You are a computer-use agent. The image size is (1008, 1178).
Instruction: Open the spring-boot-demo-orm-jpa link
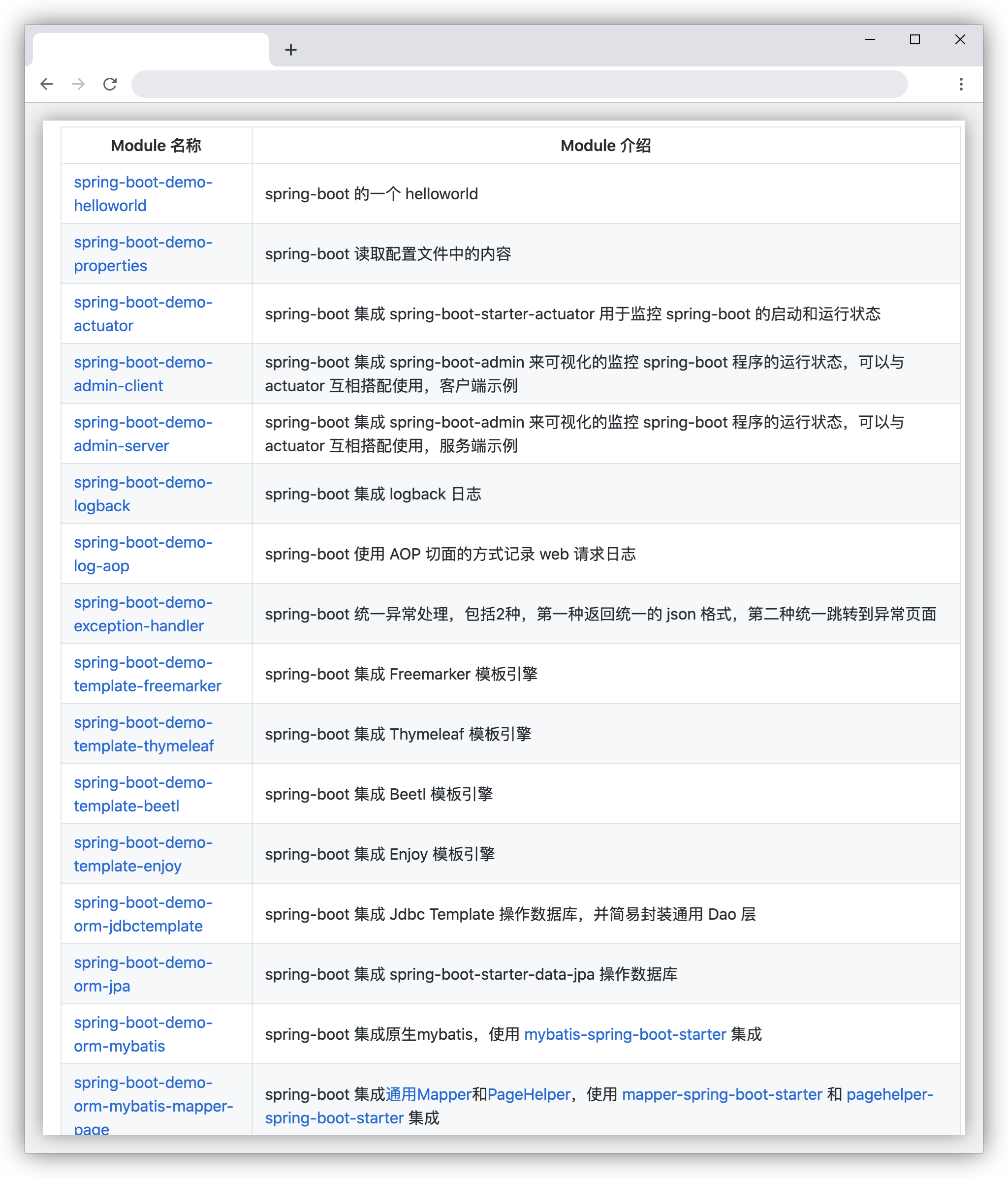pyautogui.click(x=143, y=974)
